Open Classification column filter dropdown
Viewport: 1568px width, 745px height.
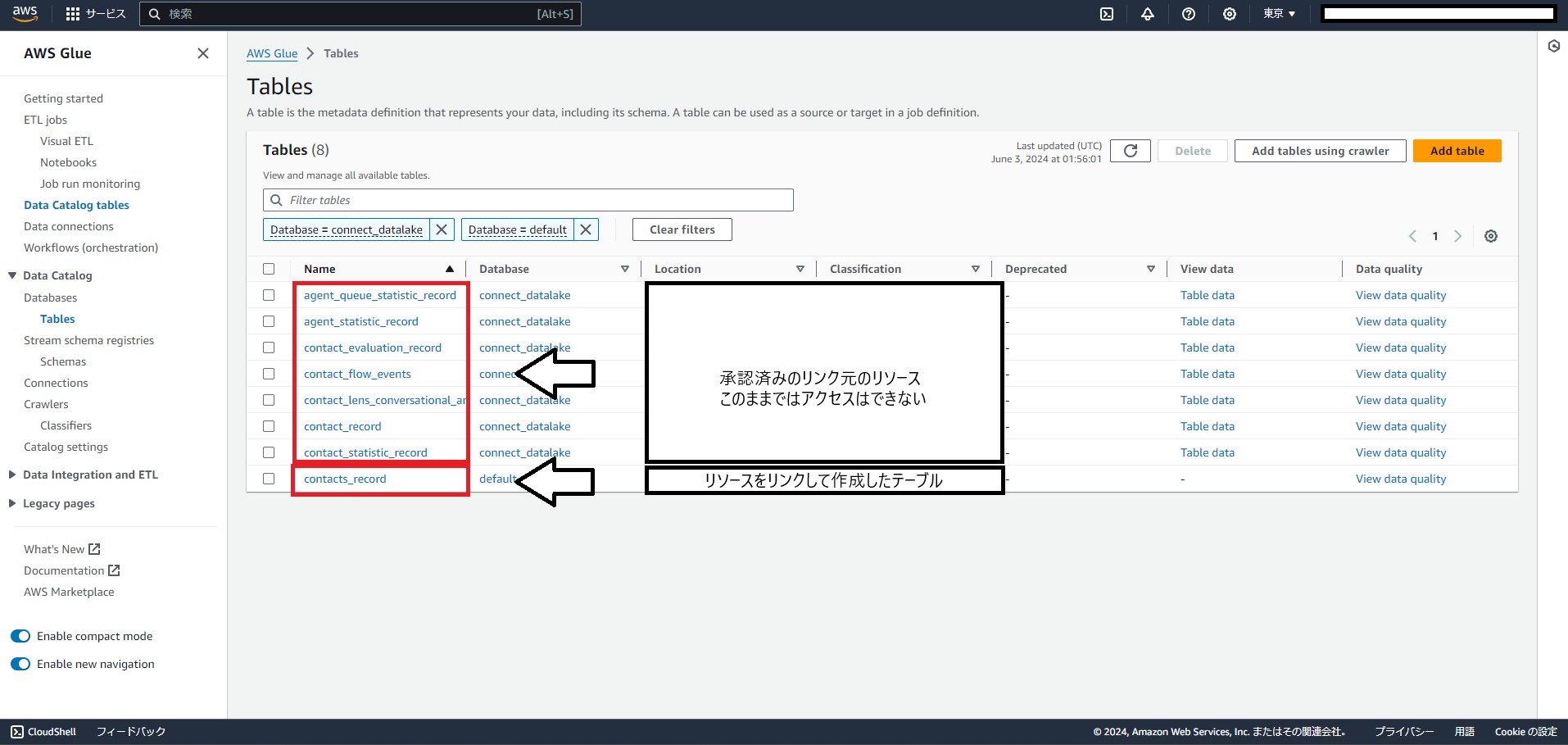tap(976, 269)
